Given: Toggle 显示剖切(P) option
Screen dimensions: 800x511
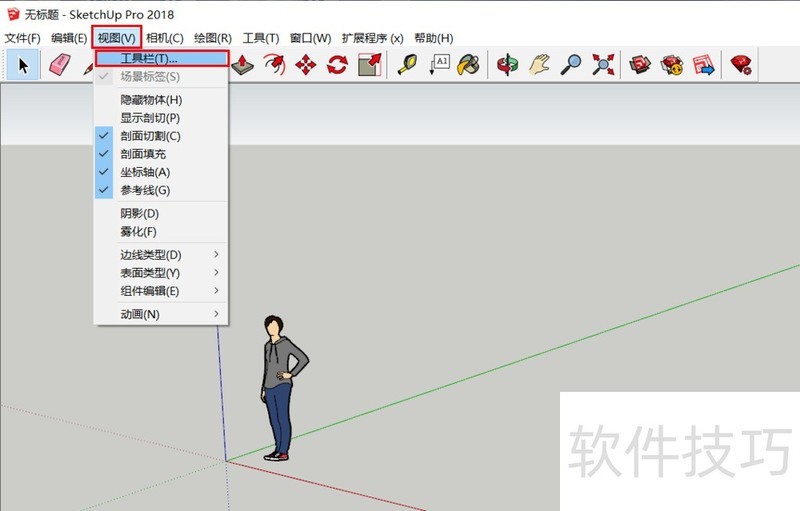Looking at the screenshot, I should [x=161, y=118].
